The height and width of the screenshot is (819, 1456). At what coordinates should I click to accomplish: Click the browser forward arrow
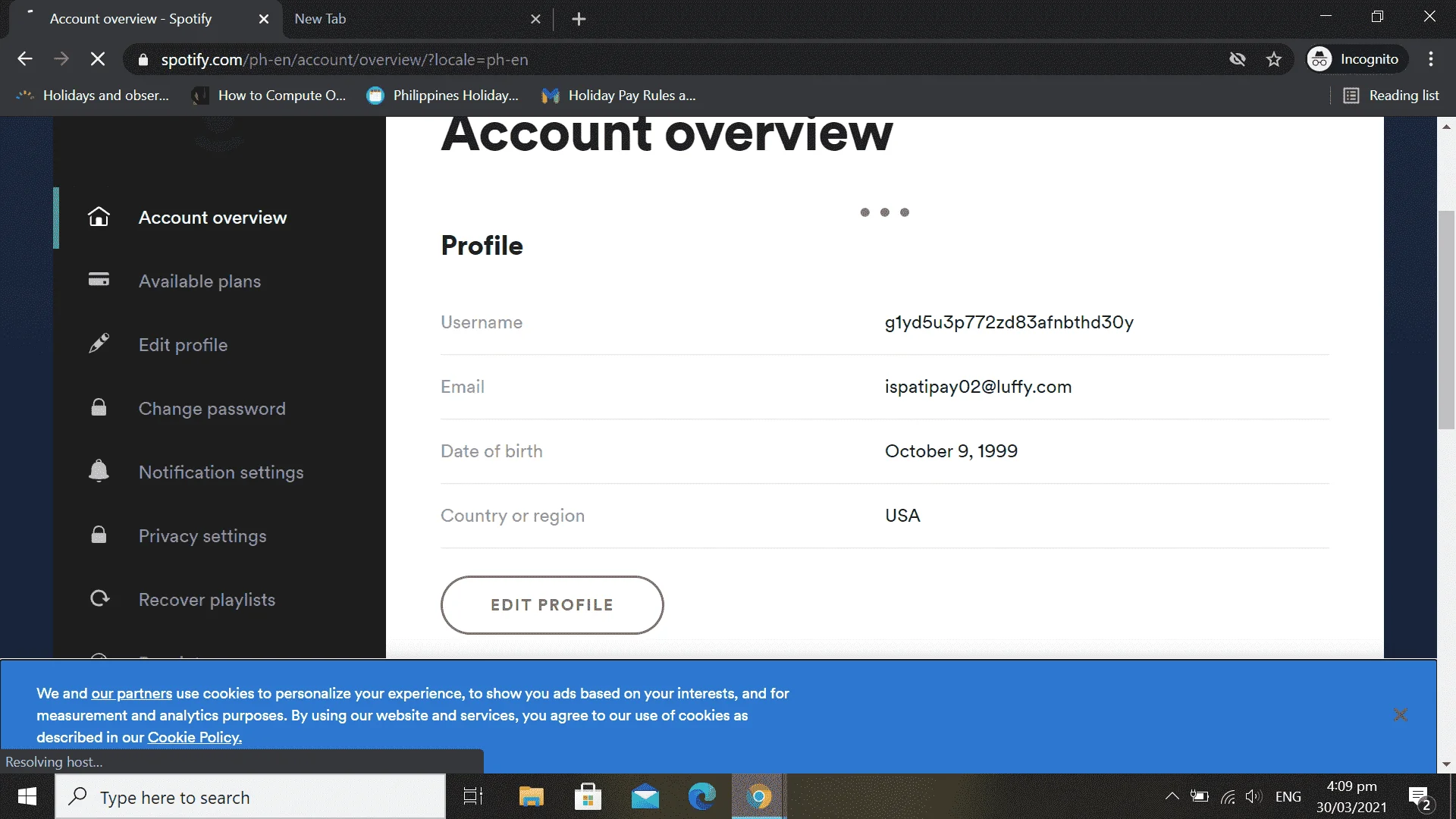coord(61,59)
